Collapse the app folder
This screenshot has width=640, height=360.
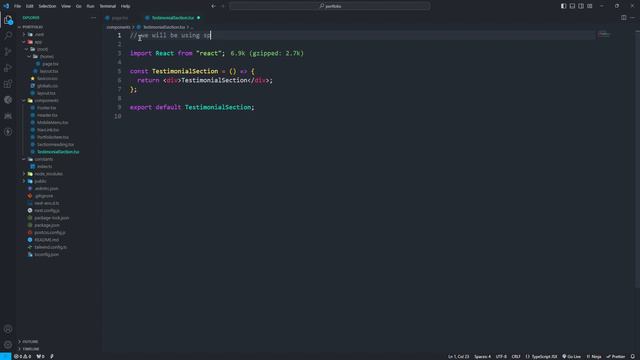(x=38, y=42)
